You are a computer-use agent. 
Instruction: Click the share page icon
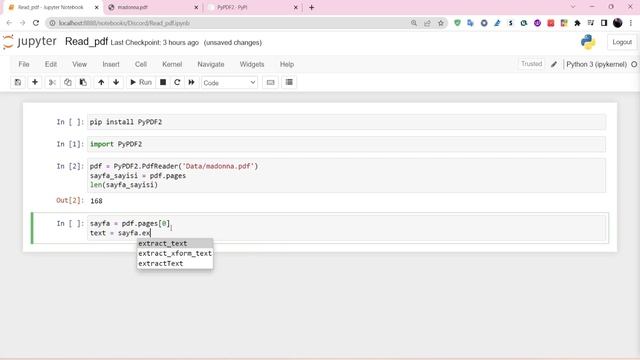tap(427, 23)
